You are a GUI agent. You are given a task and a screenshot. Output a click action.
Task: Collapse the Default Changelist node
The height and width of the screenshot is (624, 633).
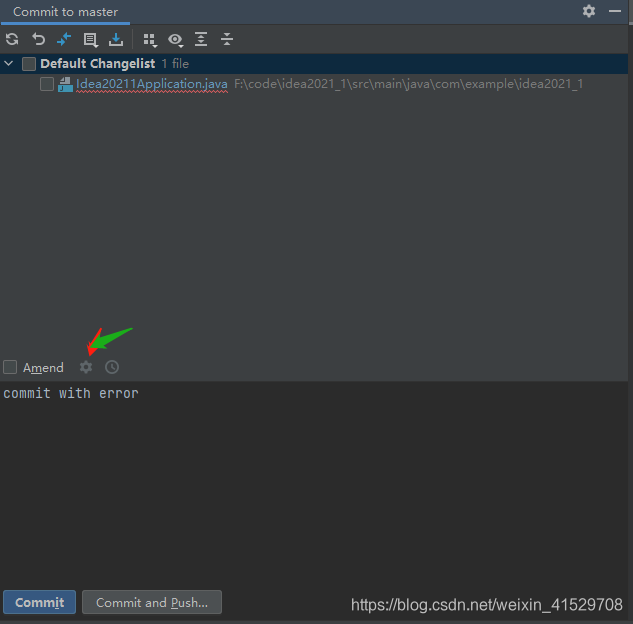pos(8,63)
